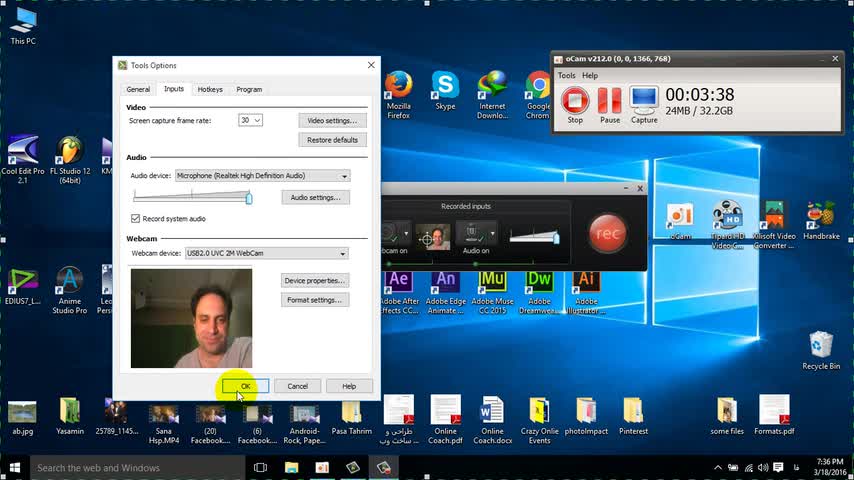Screen dimensions: 854x480
Task: Select the Anime Studio Pro icon
Action: tap(70, 290)
